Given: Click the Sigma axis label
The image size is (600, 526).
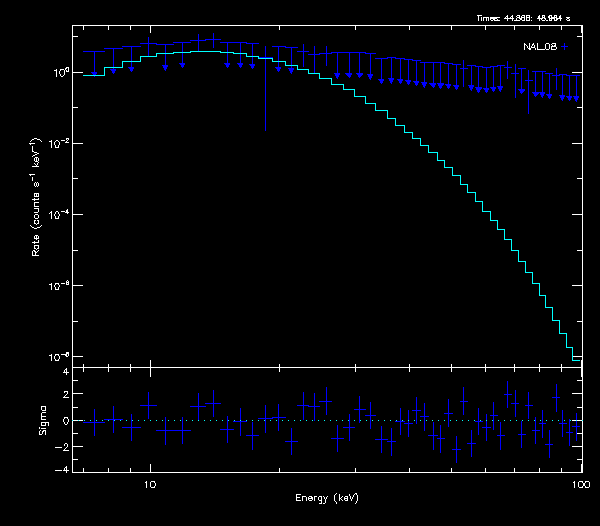Looking at the screenshot, I should (42, 421).
